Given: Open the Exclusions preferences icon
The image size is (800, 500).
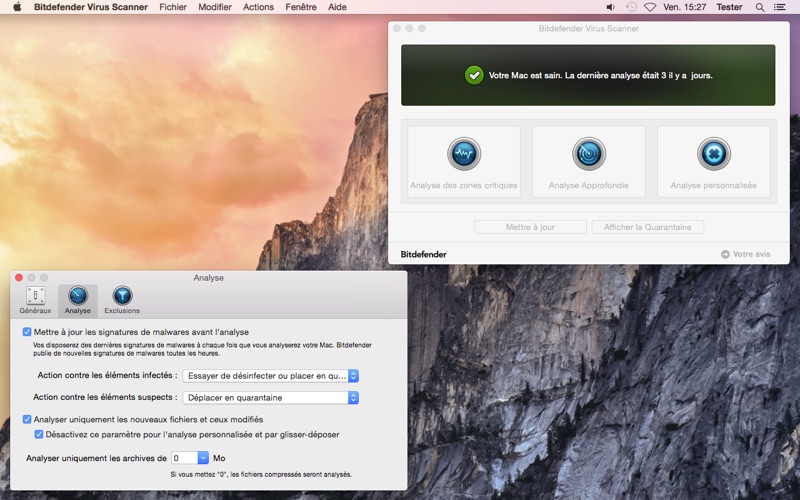Looking at the screenshot, I should click(x=122, y=295).
